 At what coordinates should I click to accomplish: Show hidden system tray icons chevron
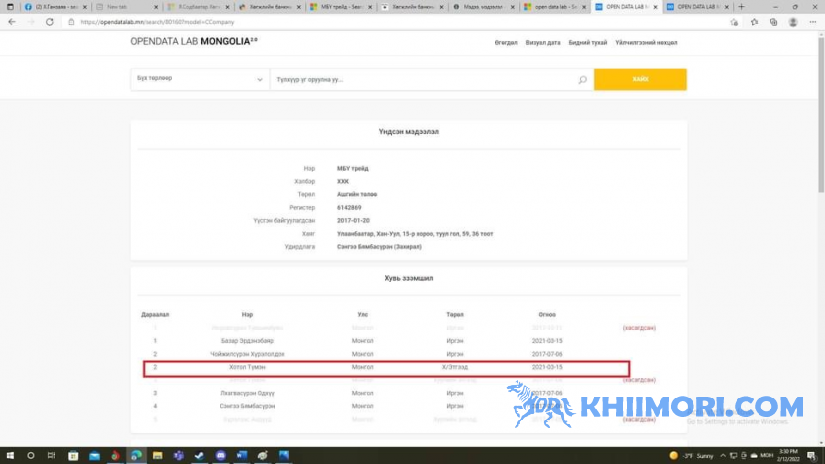pos(723,456)
